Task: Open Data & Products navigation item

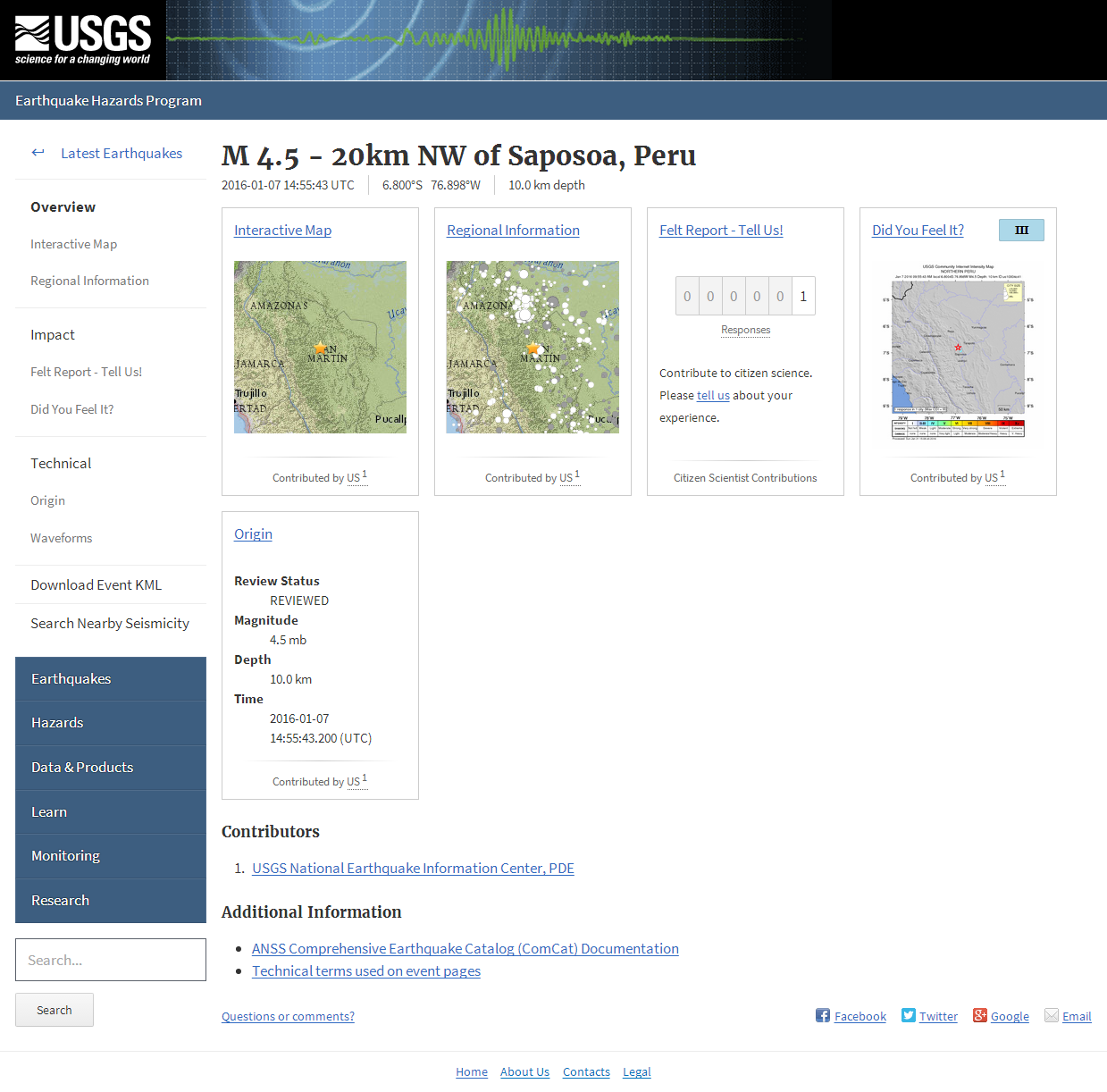Action: pyautogui.click(x=111, y=768)
